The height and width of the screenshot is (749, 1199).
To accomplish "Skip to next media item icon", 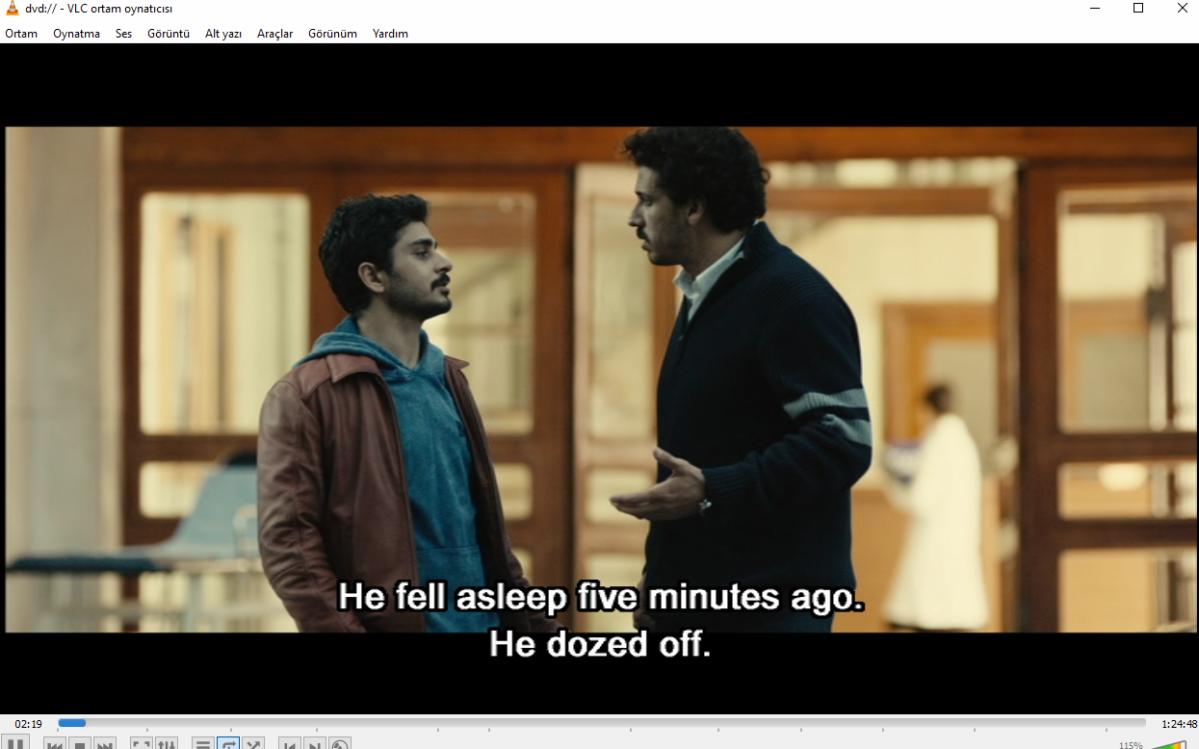I will click(105, 744).
